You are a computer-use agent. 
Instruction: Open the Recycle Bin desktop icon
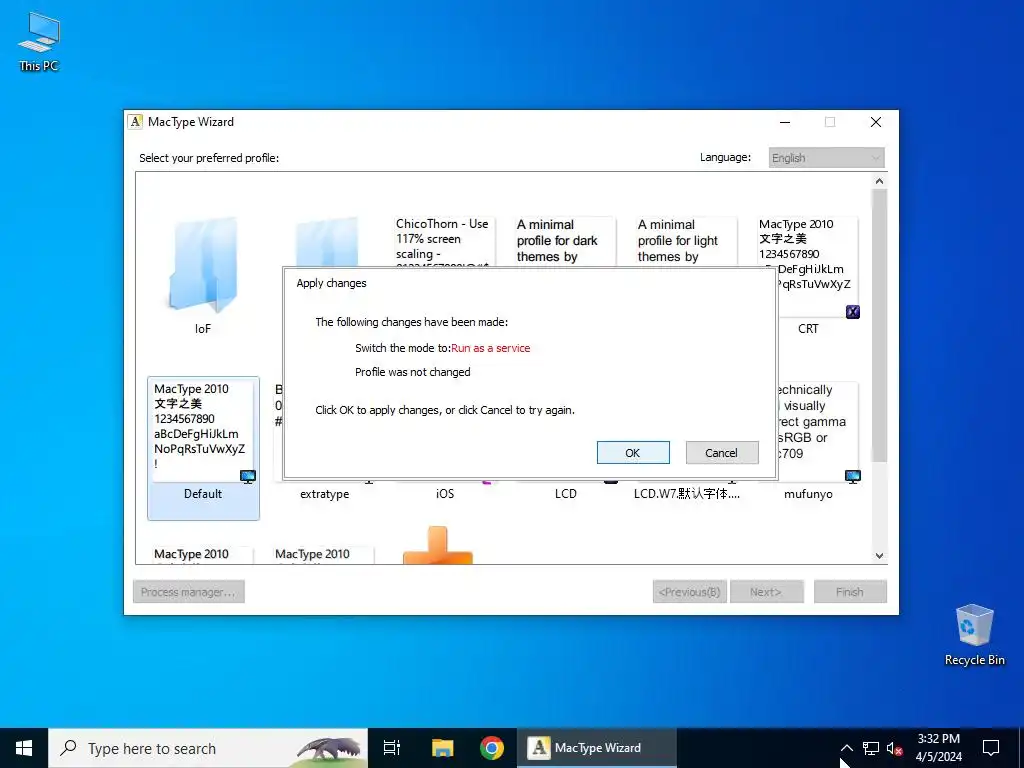[x=974, y=634]
